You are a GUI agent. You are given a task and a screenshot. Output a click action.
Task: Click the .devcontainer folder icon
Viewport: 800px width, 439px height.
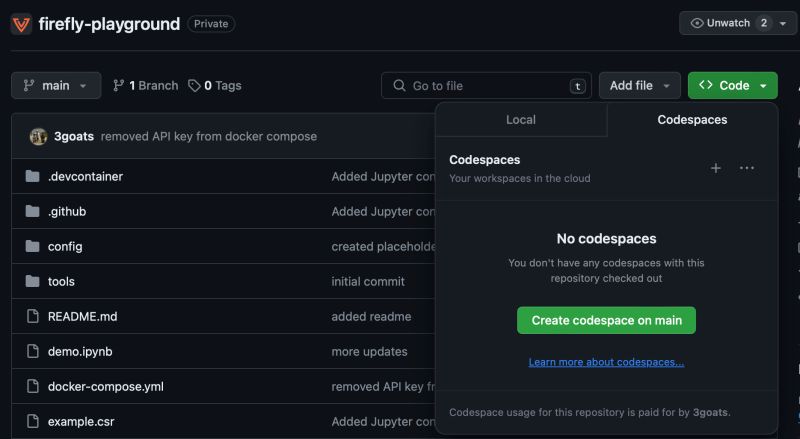click(32, 176)
